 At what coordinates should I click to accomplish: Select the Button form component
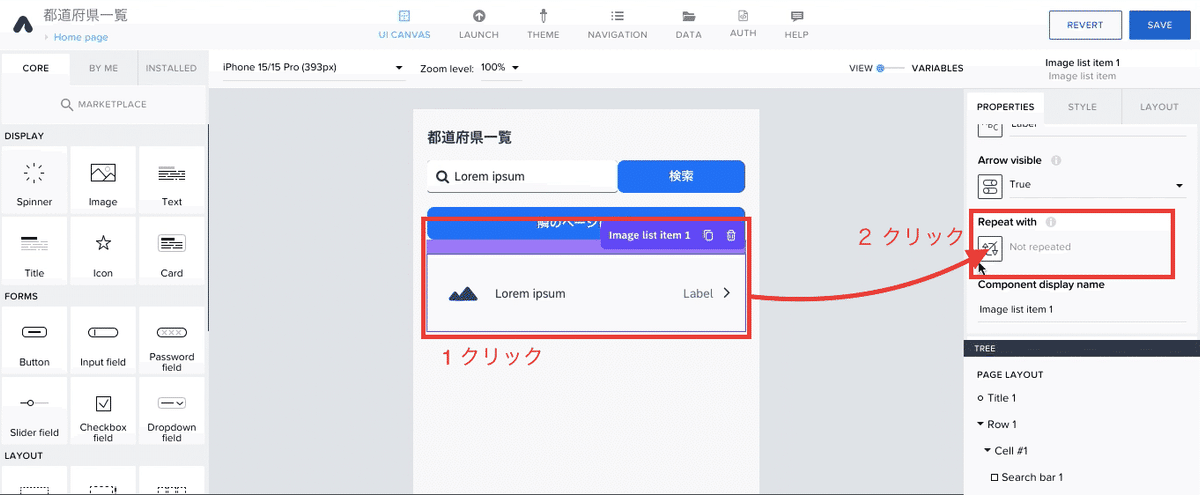pos(34,340)
